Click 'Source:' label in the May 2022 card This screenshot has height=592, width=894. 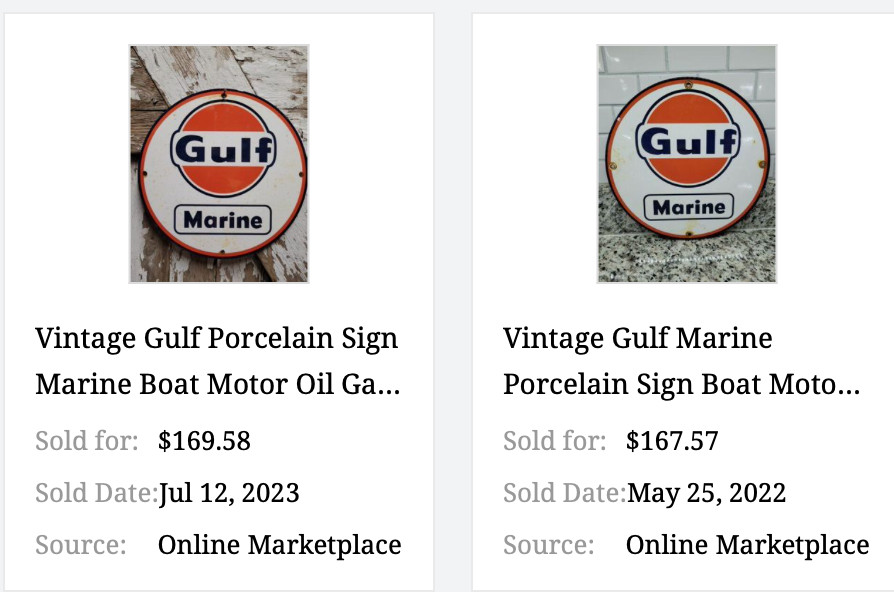pyautogui.click(x=549, y=545)
